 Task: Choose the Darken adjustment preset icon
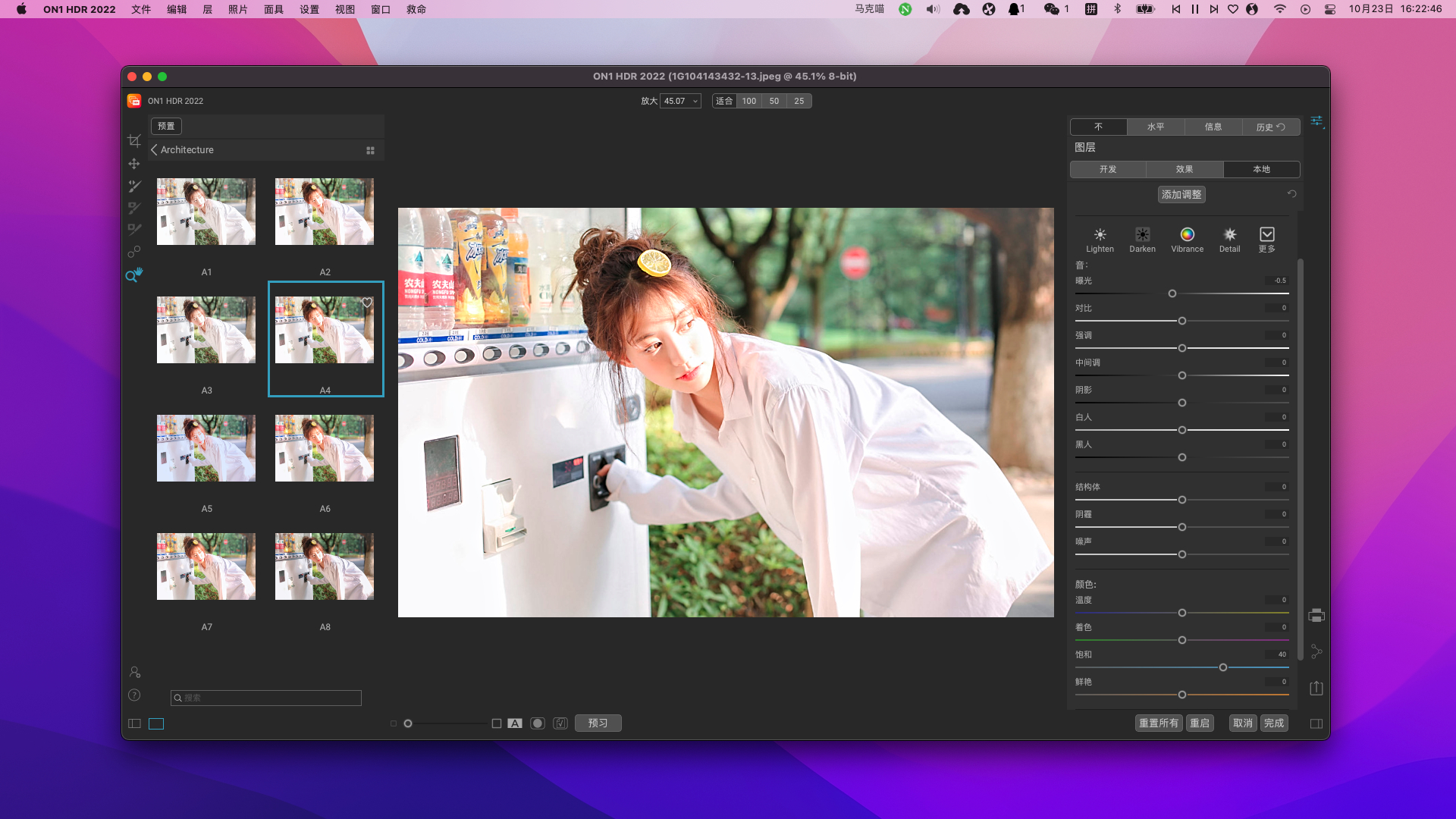coord(1142,234)
